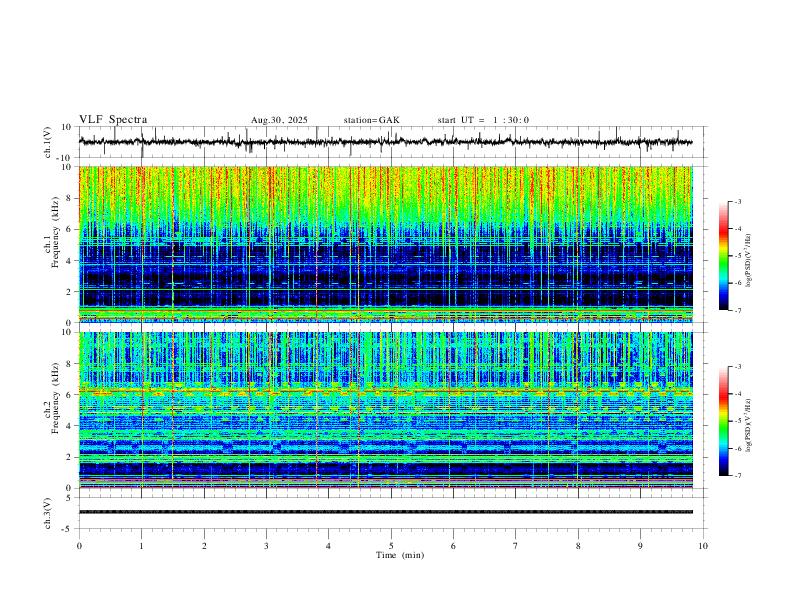
Task: Click the ch.1 color bar "log(PSD)" label
Action: click(749, 260)
